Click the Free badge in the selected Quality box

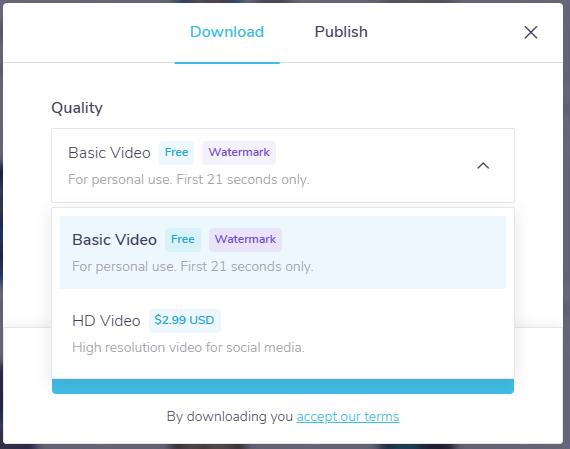pyautogui.click(x=176, y=153)
